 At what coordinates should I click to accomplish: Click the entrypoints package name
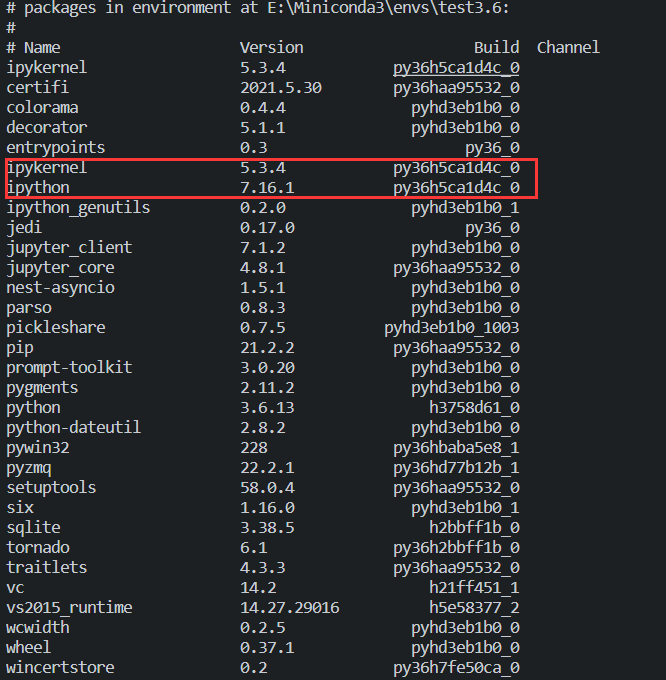coord(56,148)
